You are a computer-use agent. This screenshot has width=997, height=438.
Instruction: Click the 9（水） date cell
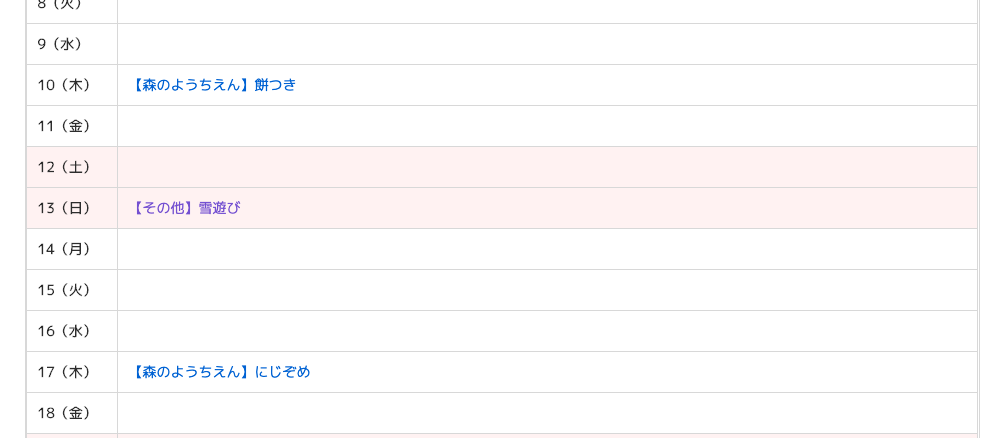pyautogui.click(x=61, y=44)
